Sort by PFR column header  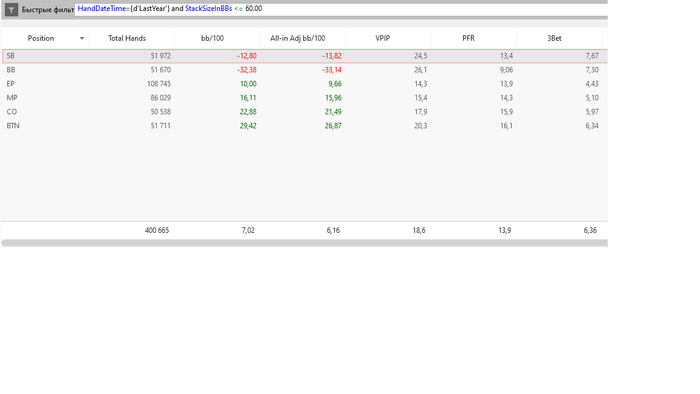[468, 38]
